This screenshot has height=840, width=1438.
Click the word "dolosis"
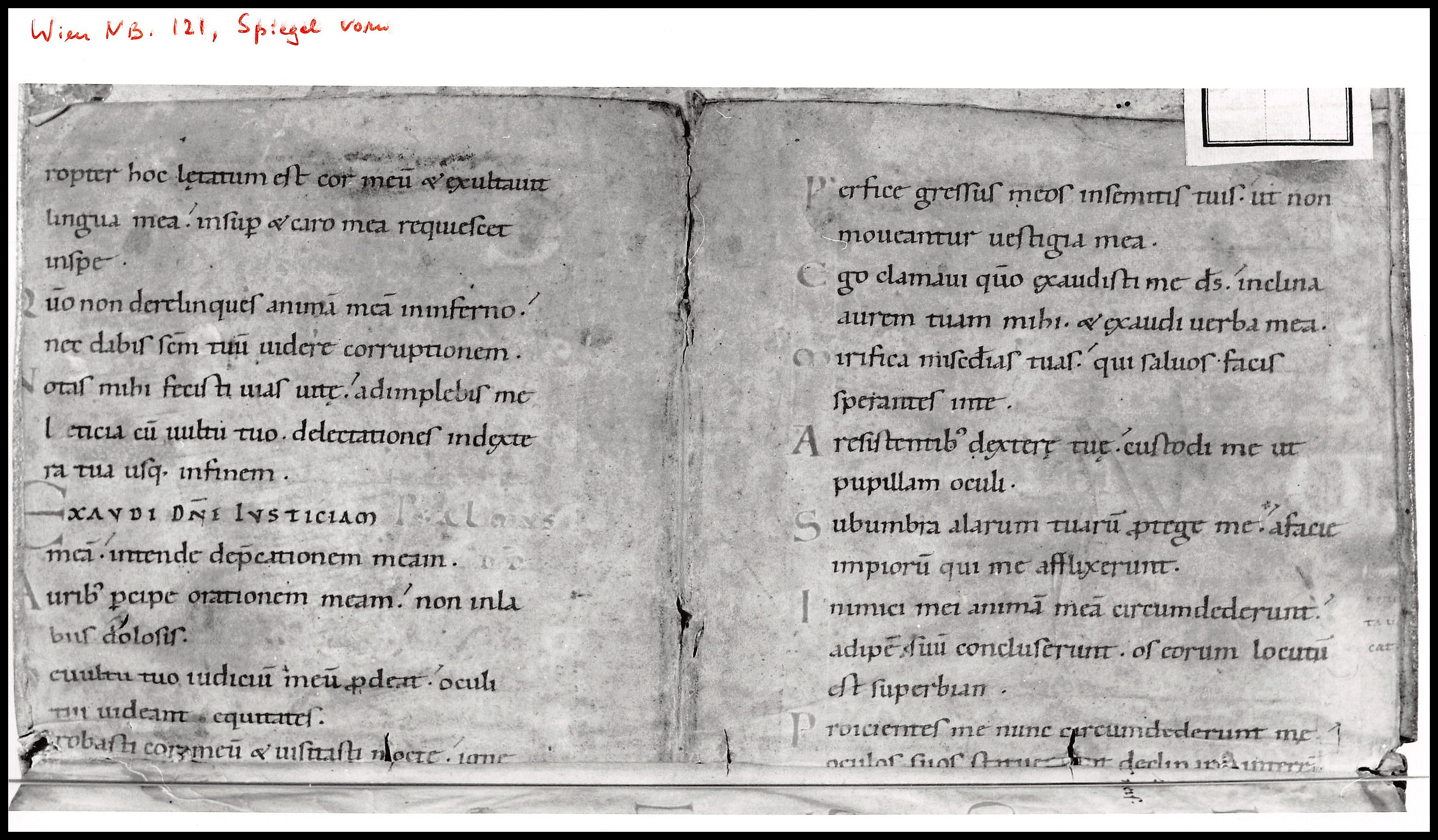coord(142,635)
